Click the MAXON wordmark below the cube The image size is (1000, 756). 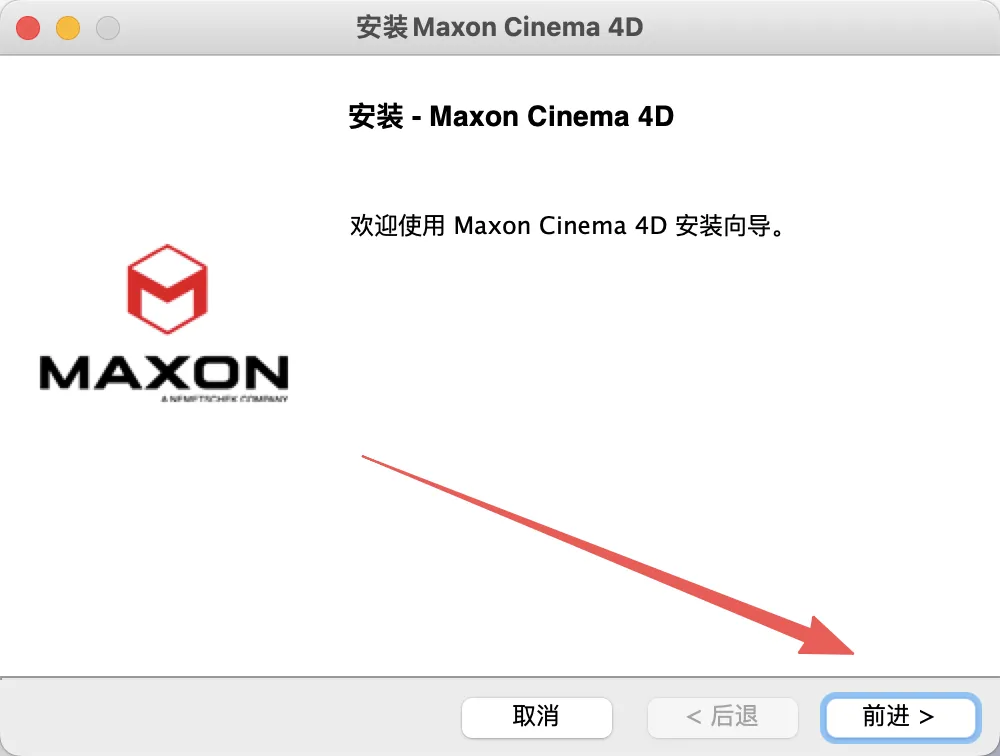click(x=164, y=373)
